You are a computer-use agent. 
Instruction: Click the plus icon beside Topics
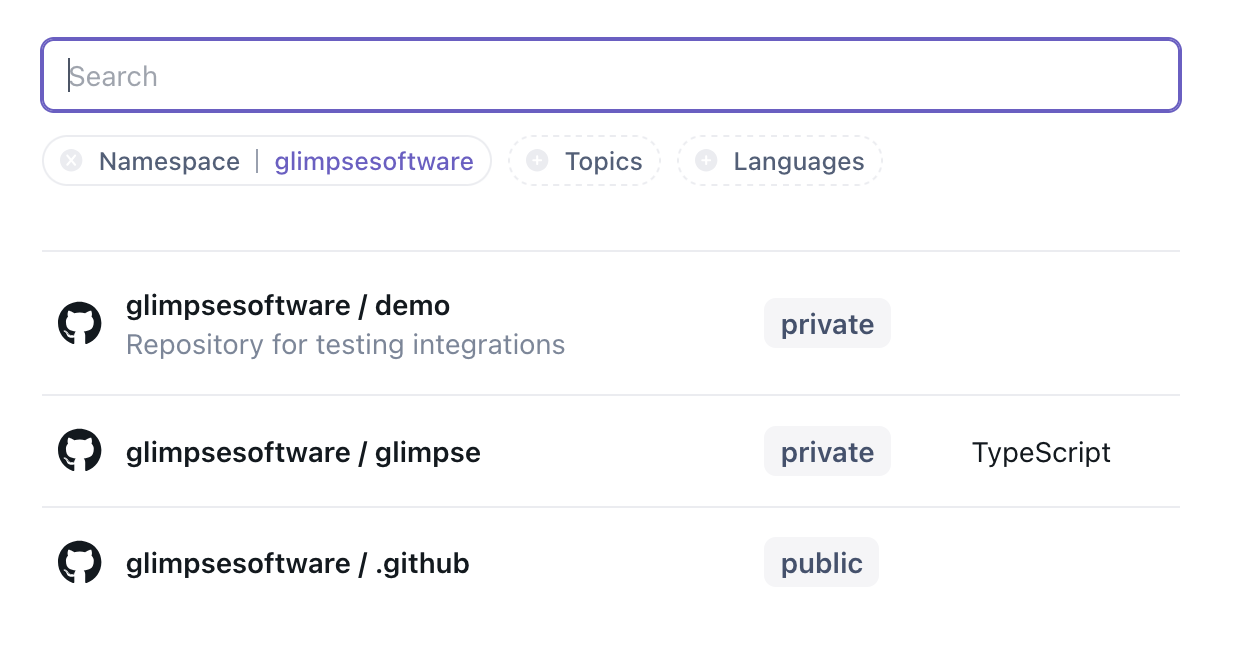(x=537, y=161)
